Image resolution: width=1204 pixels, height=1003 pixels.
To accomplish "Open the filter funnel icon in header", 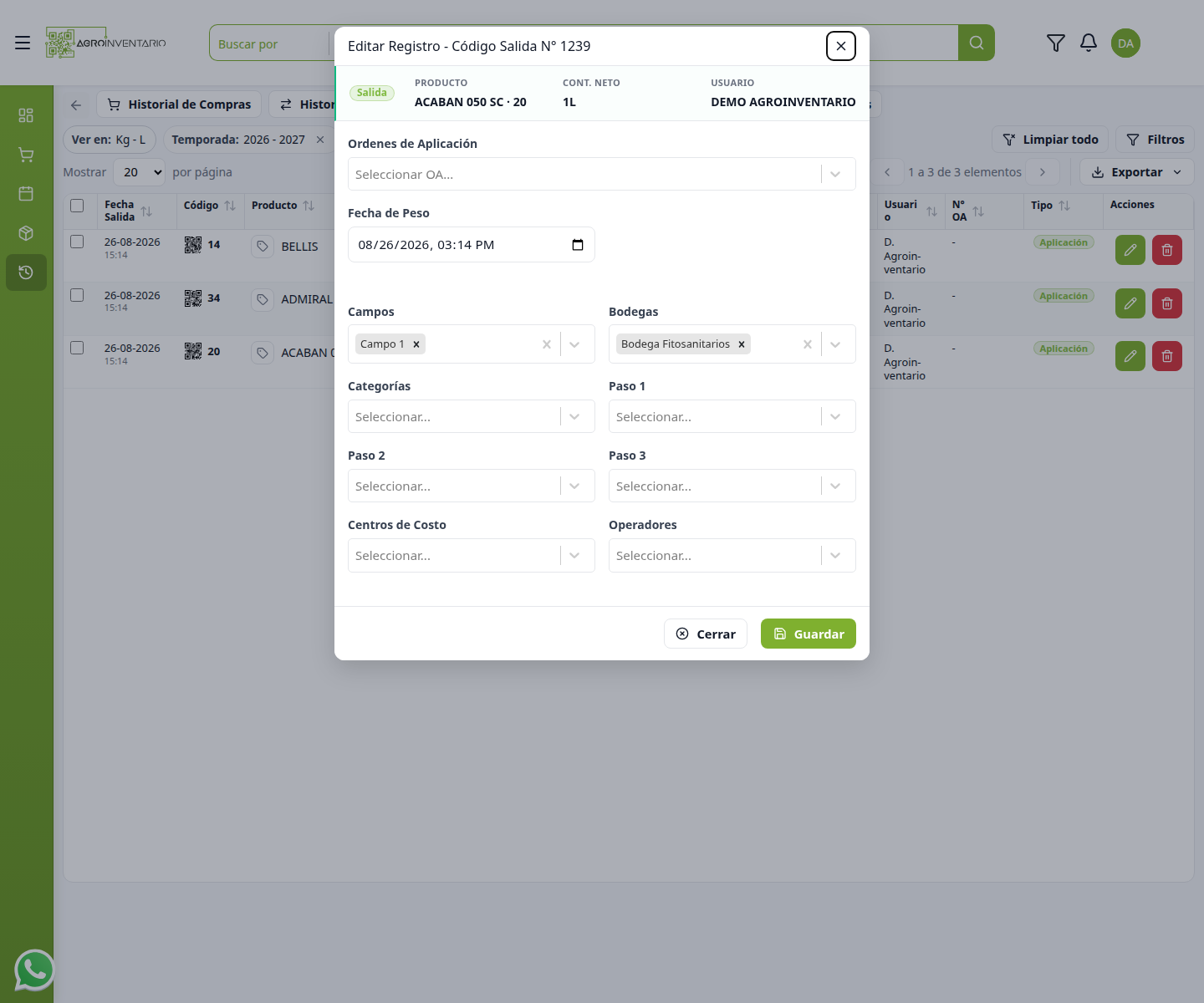I will [1056, 43].
